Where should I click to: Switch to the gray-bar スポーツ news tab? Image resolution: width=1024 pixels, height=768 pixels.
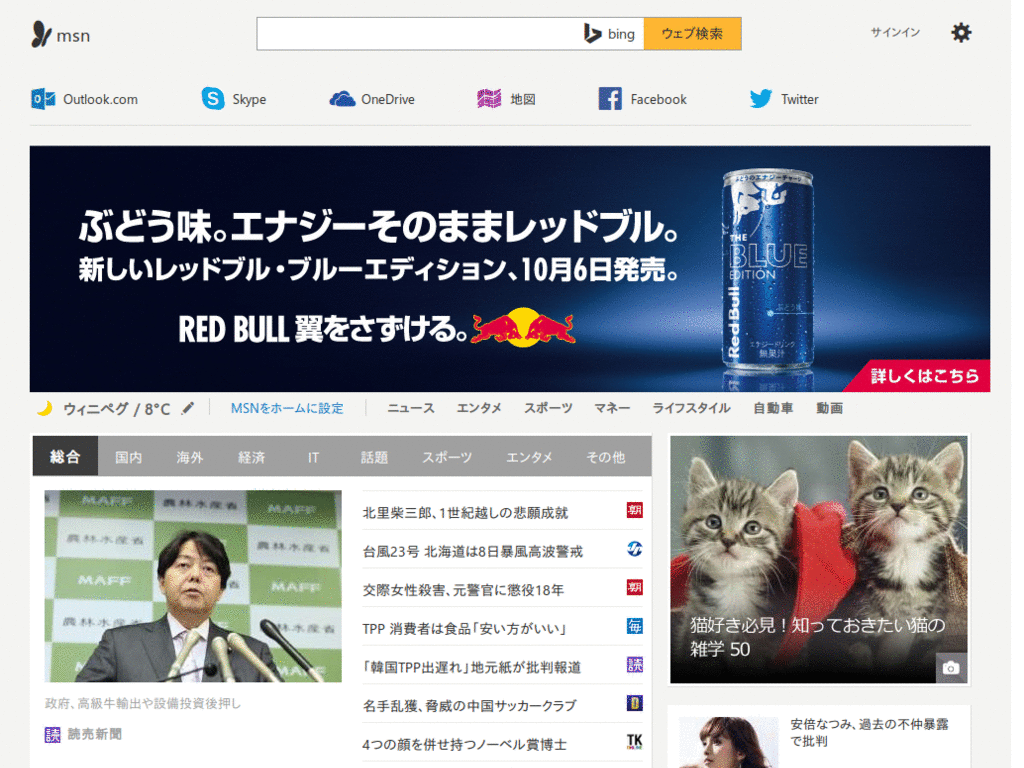coord(447,456)
